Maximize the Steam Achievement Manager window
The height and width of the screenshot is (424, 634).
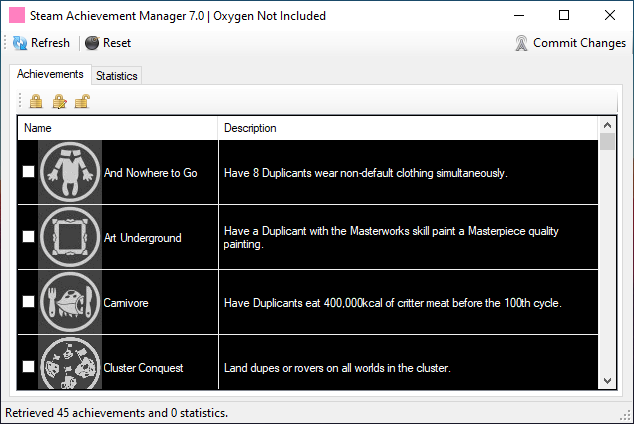coord(564,15)
